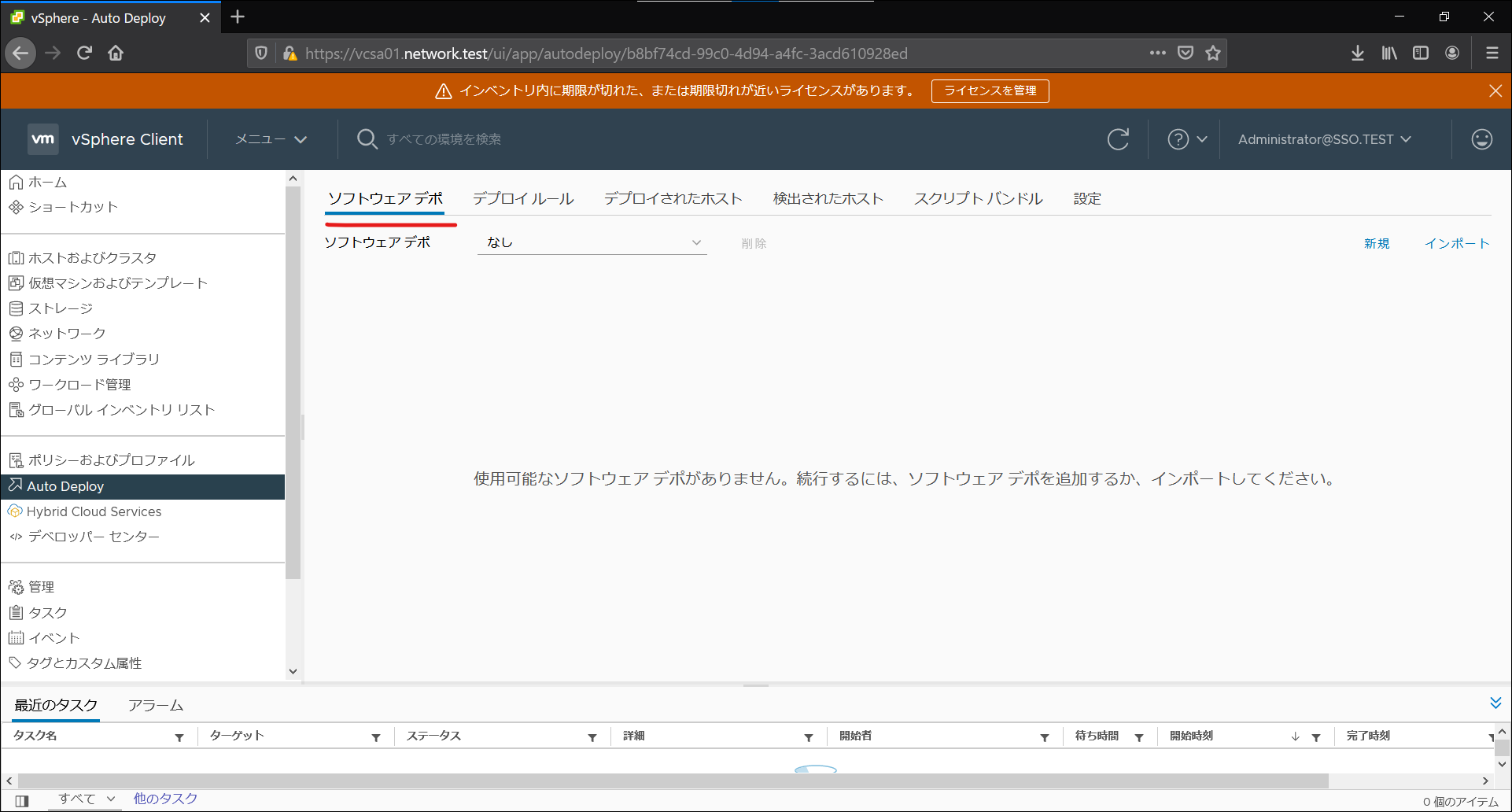Open Hybrid Cloud Services in the sidebar
Screen dimensions: 1512x812
[x=84, y=511]
